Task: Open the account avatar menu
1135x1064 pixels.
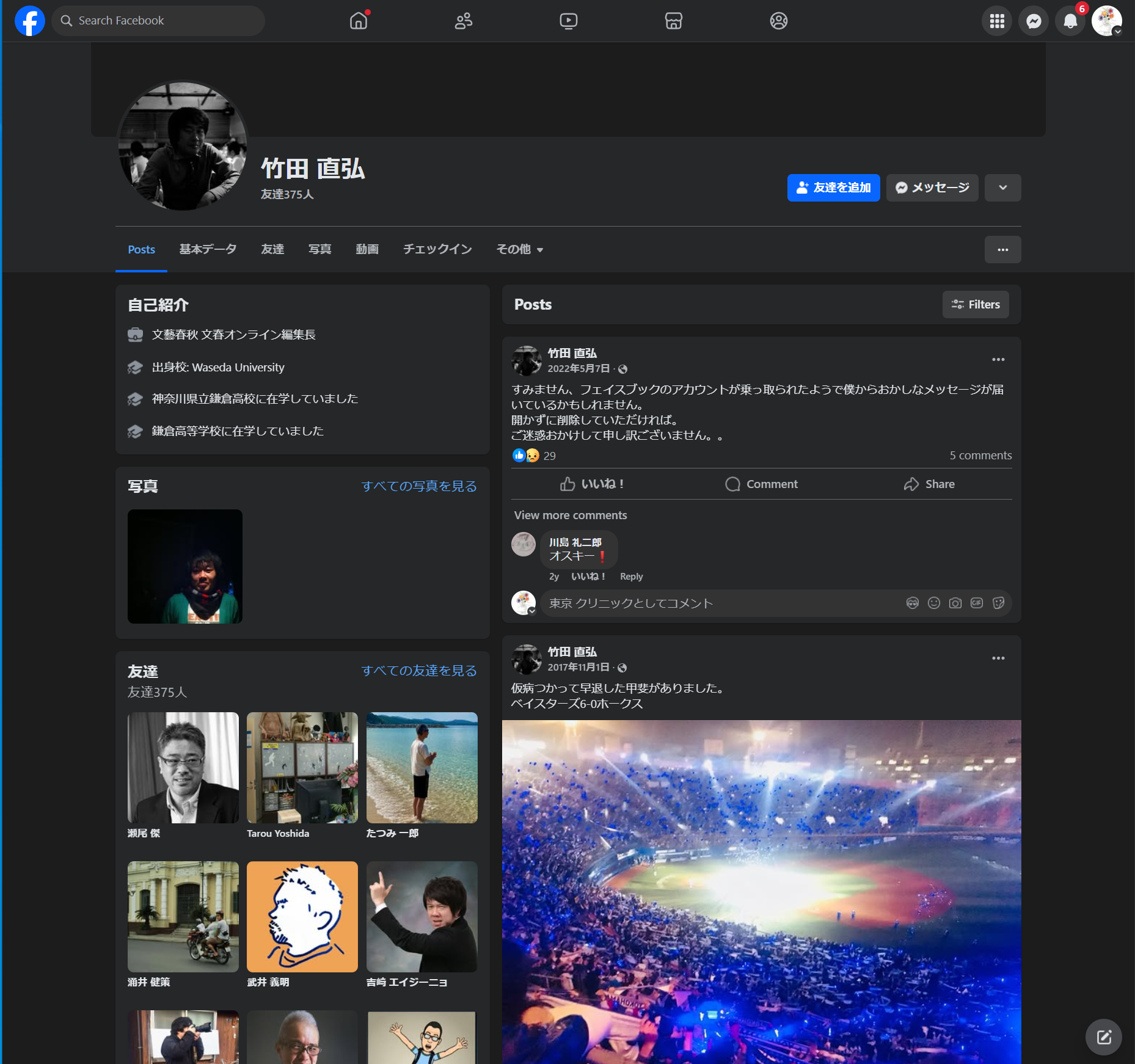Action: (x=1107, y=21)
